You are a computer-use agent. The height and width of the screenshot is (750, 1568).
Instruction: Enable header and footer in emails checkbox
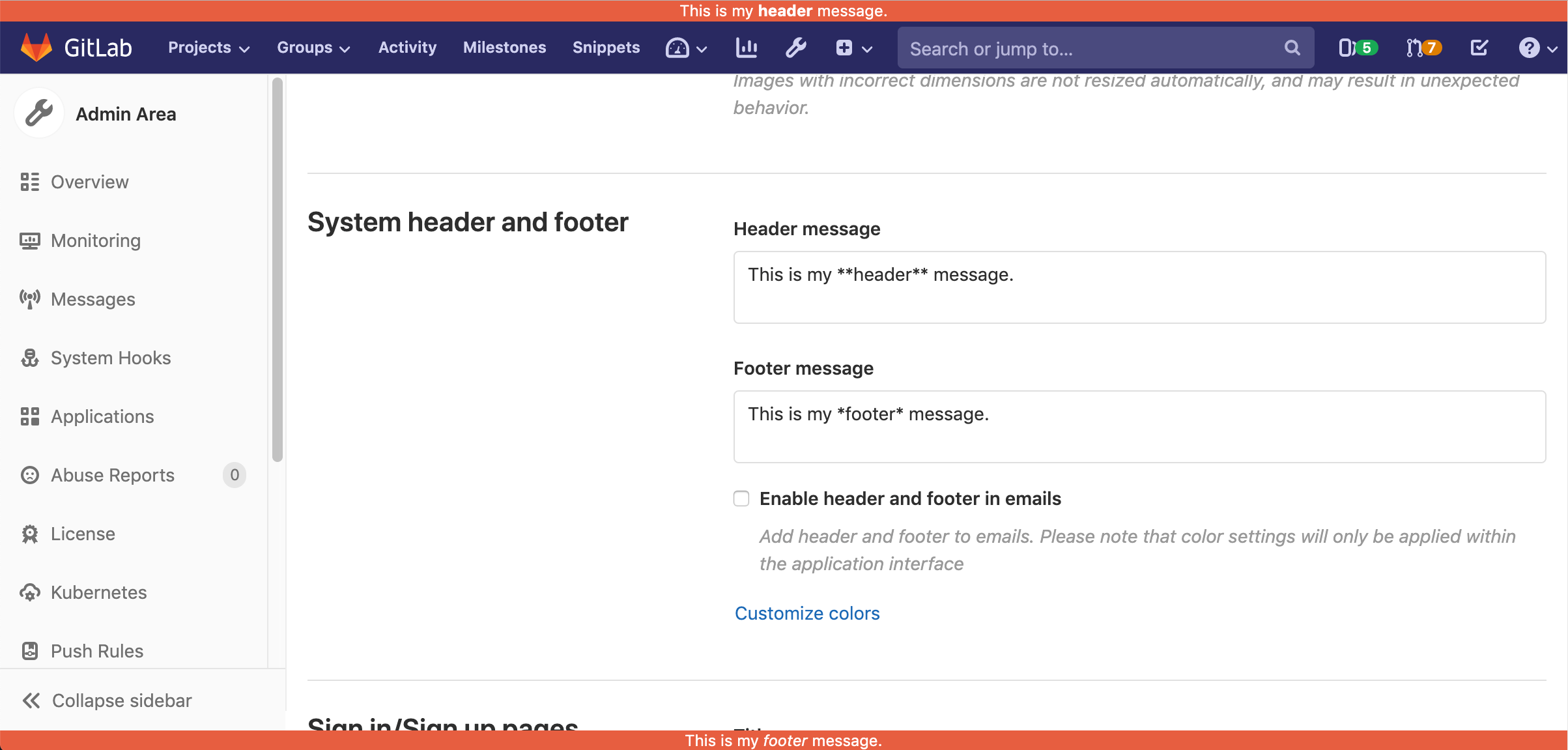tap(741, 498)
